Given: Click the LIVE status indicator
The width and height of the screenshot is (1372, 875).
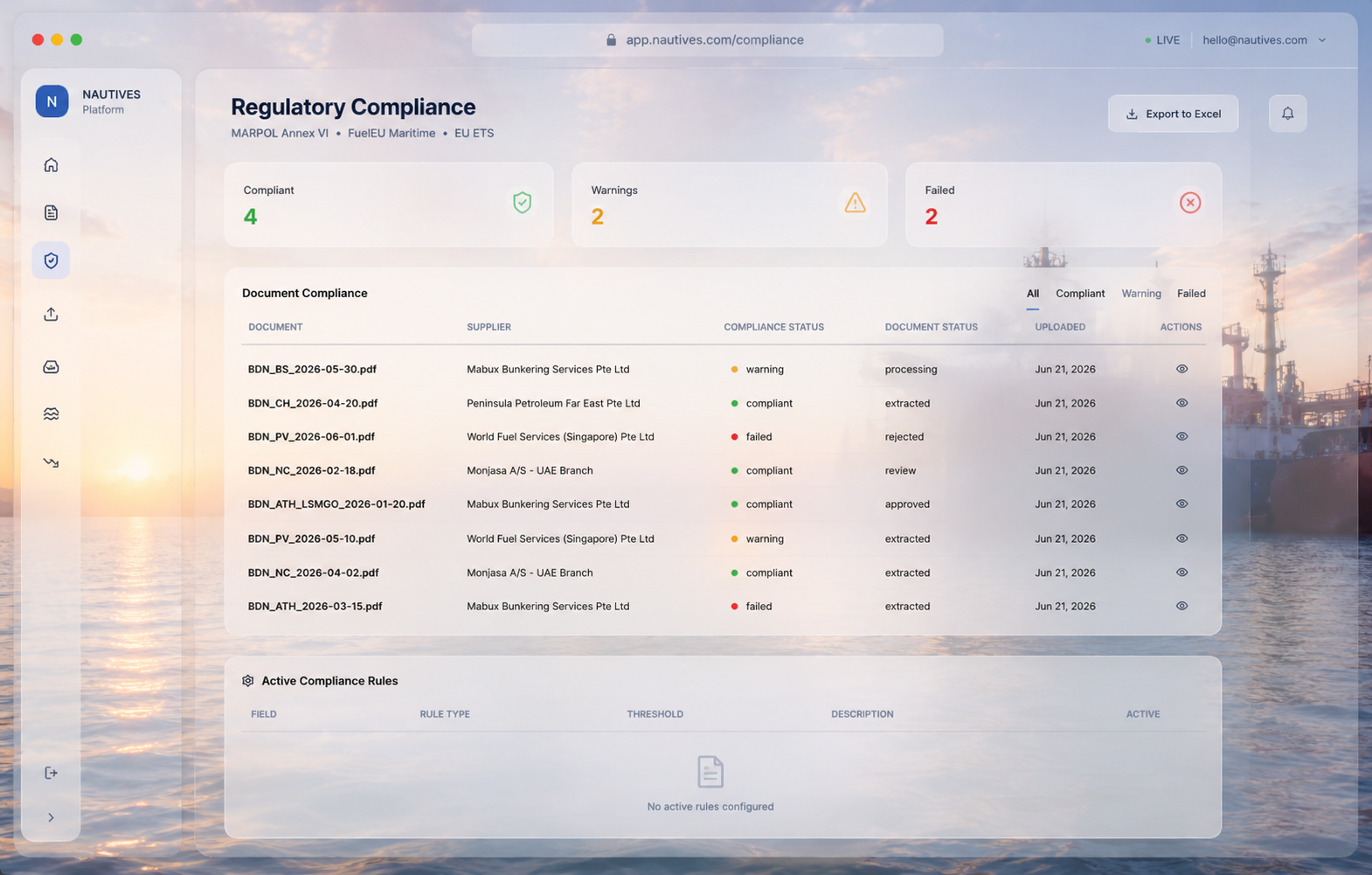Looking at the screenshot, I should pos(1162,40).
